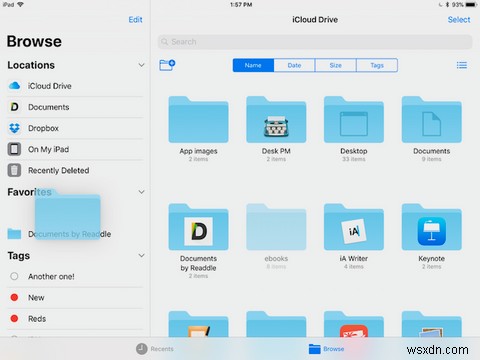The width and height of the screenshot is (480, 360).
Task: Select the empty circle of Another one! tag
Action: [14, 276]
